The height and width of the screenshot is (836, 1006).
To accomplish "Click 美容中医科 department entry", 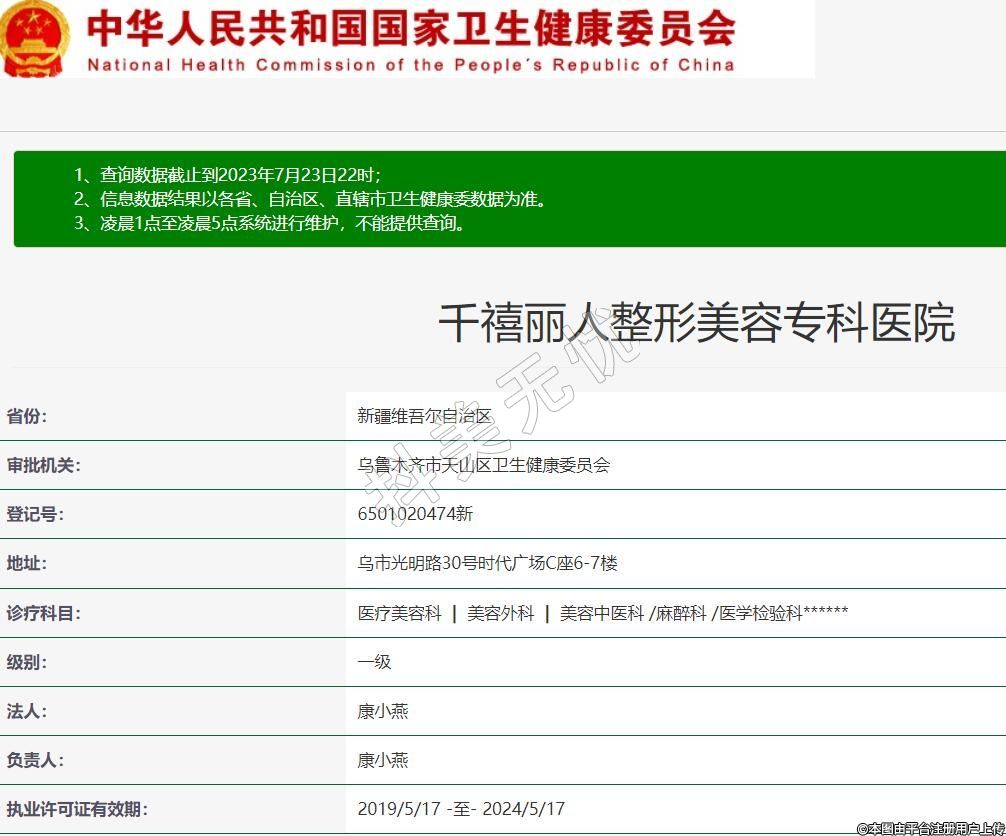I will click(x=601, y=613).
